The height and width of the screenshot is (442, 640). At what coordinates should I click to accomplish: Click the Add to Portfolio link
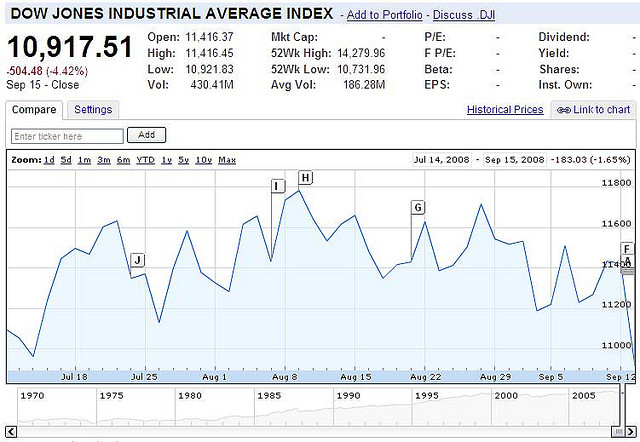coord(384,15)
